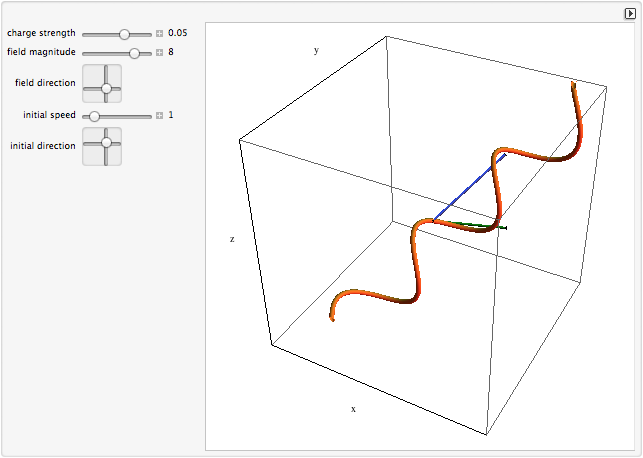Click the initial speed value 1
Screen dimensions: 643x458
tap(171, 115)
